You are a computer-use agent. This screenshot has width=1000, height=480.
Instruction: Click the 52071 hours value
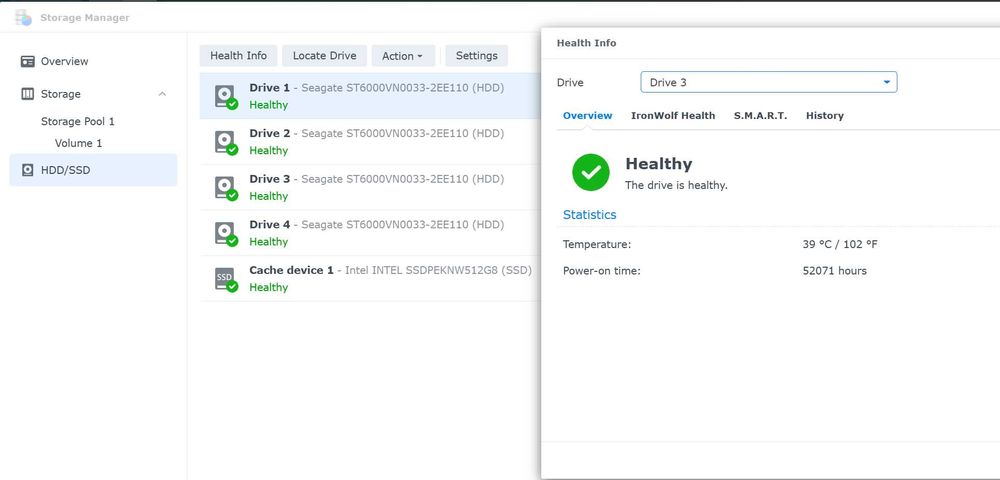tap(834, 271)
